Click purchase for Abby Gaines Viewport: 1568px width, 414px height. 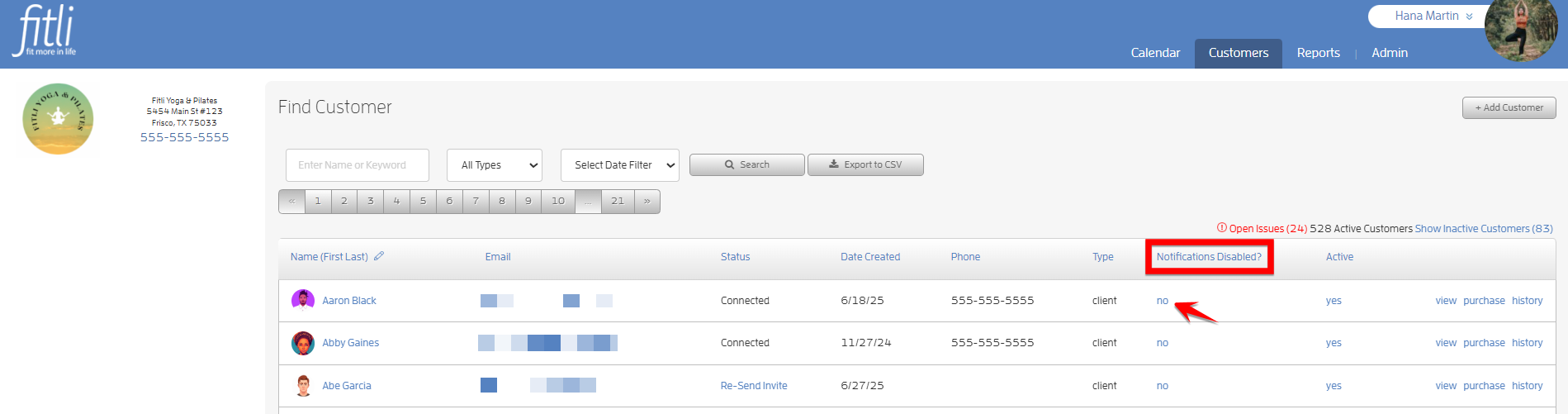click(1484, 343)
